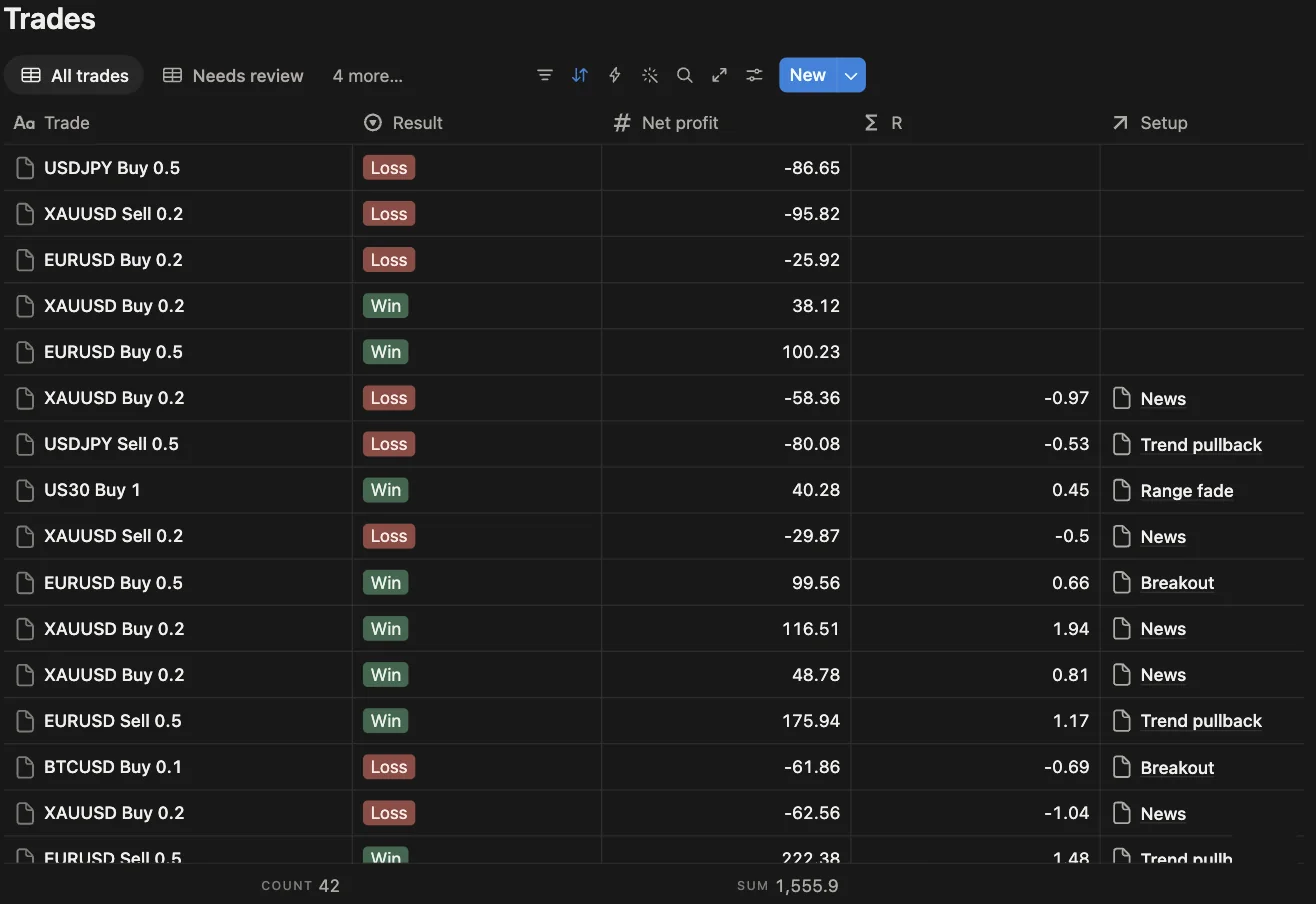Open the filter icon in toolbar
The width and height of the screenshot is (1316, 904).
pyautogui.click(x=545, y=75)
